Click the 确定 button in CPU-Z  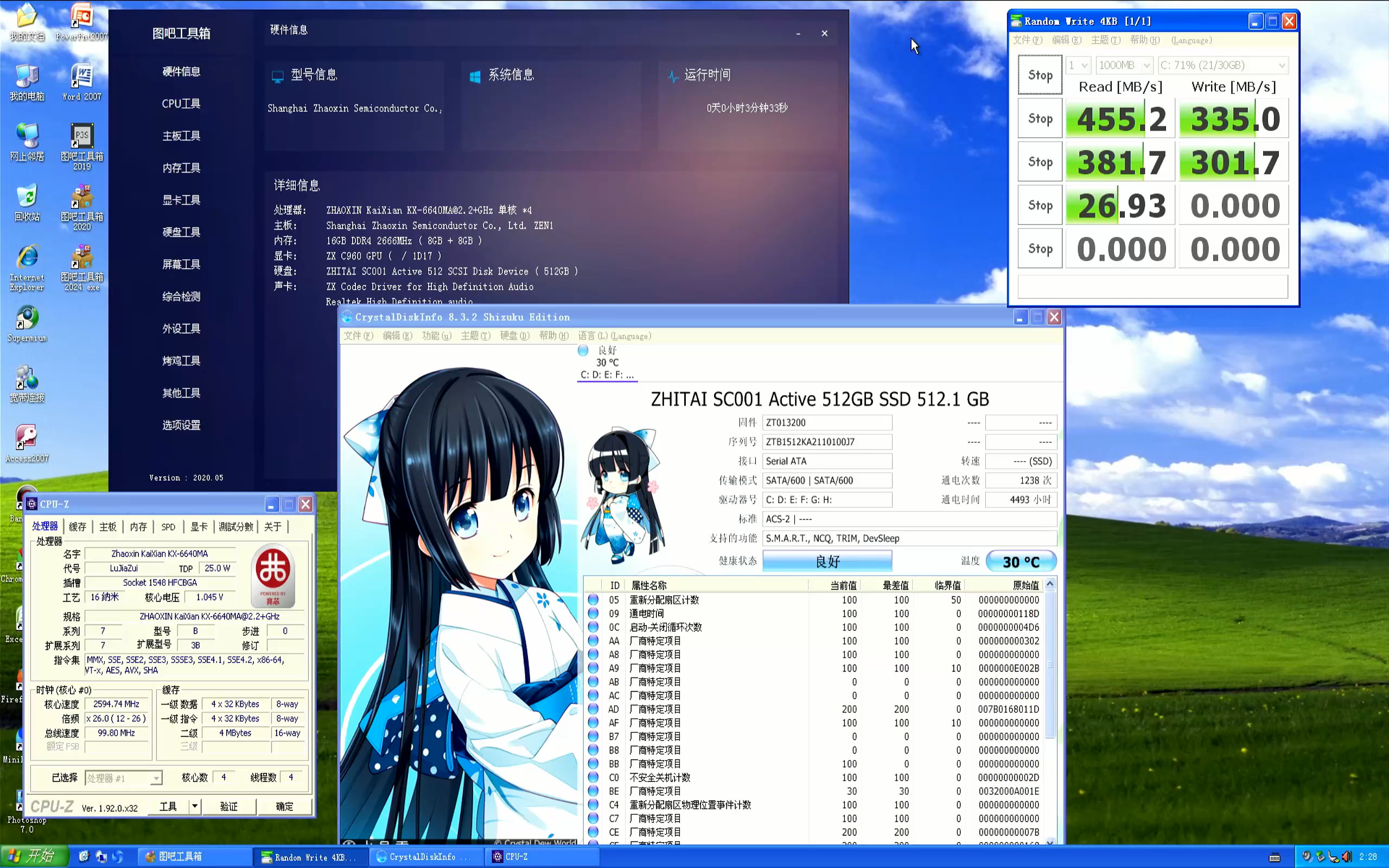click(x=284, y=806)
